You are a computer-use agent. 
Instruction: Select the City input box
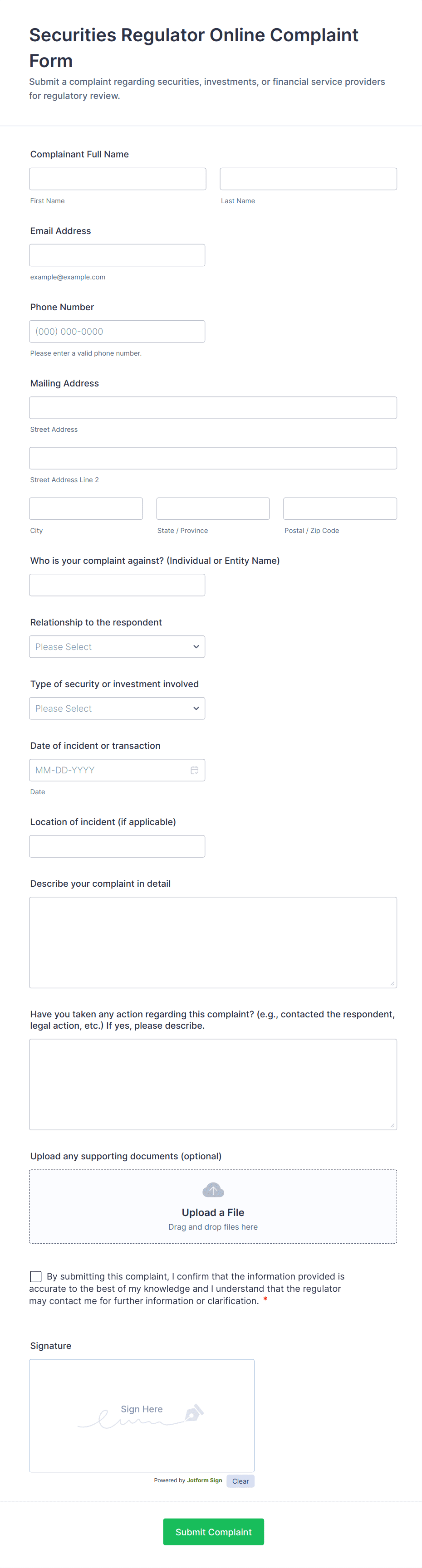pyautogui.click(x=86, y=509)
